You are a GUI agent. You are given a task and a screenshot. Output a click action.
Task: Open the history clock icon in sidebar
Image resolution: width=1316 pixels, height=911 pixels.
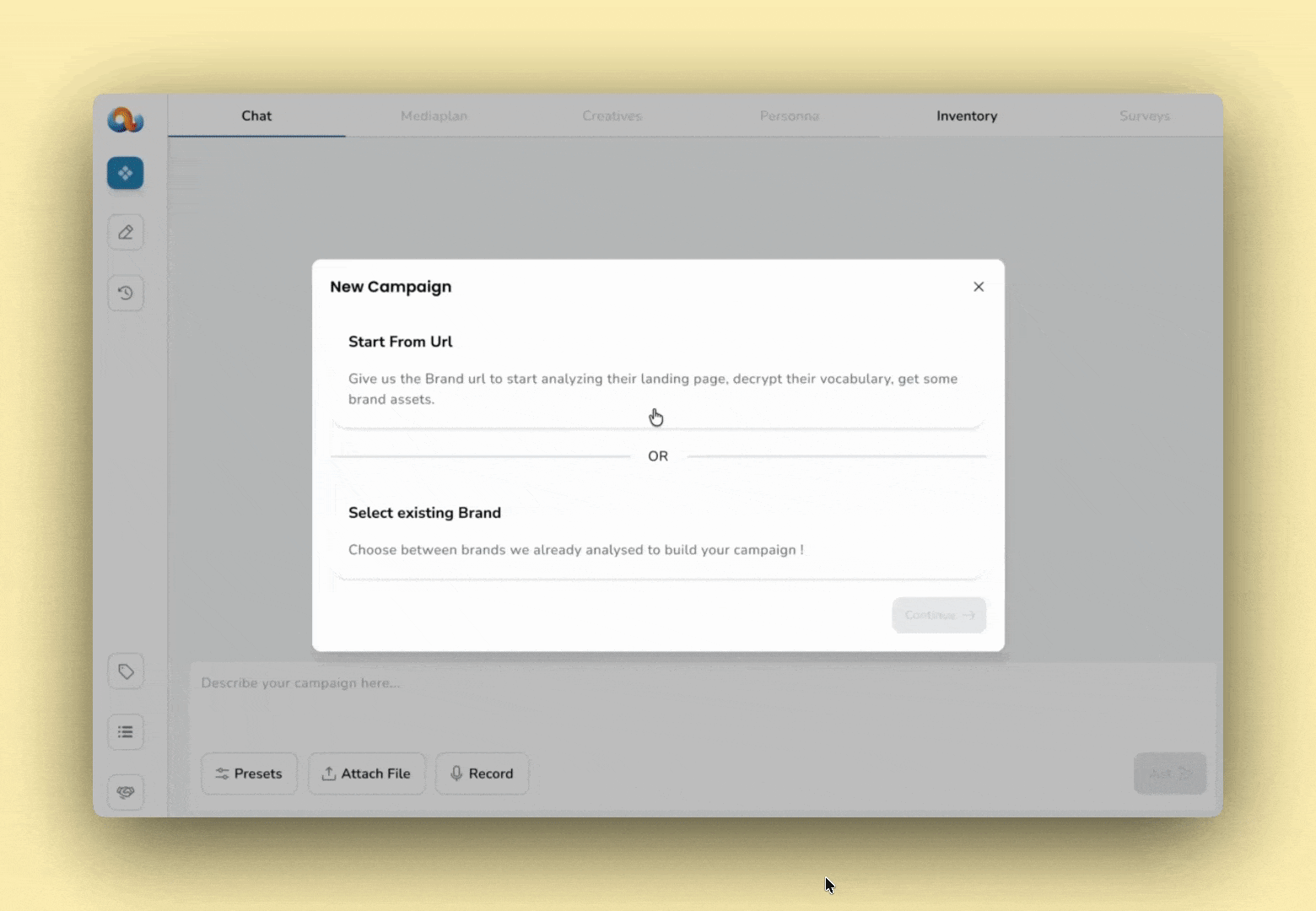coord(126,293)
